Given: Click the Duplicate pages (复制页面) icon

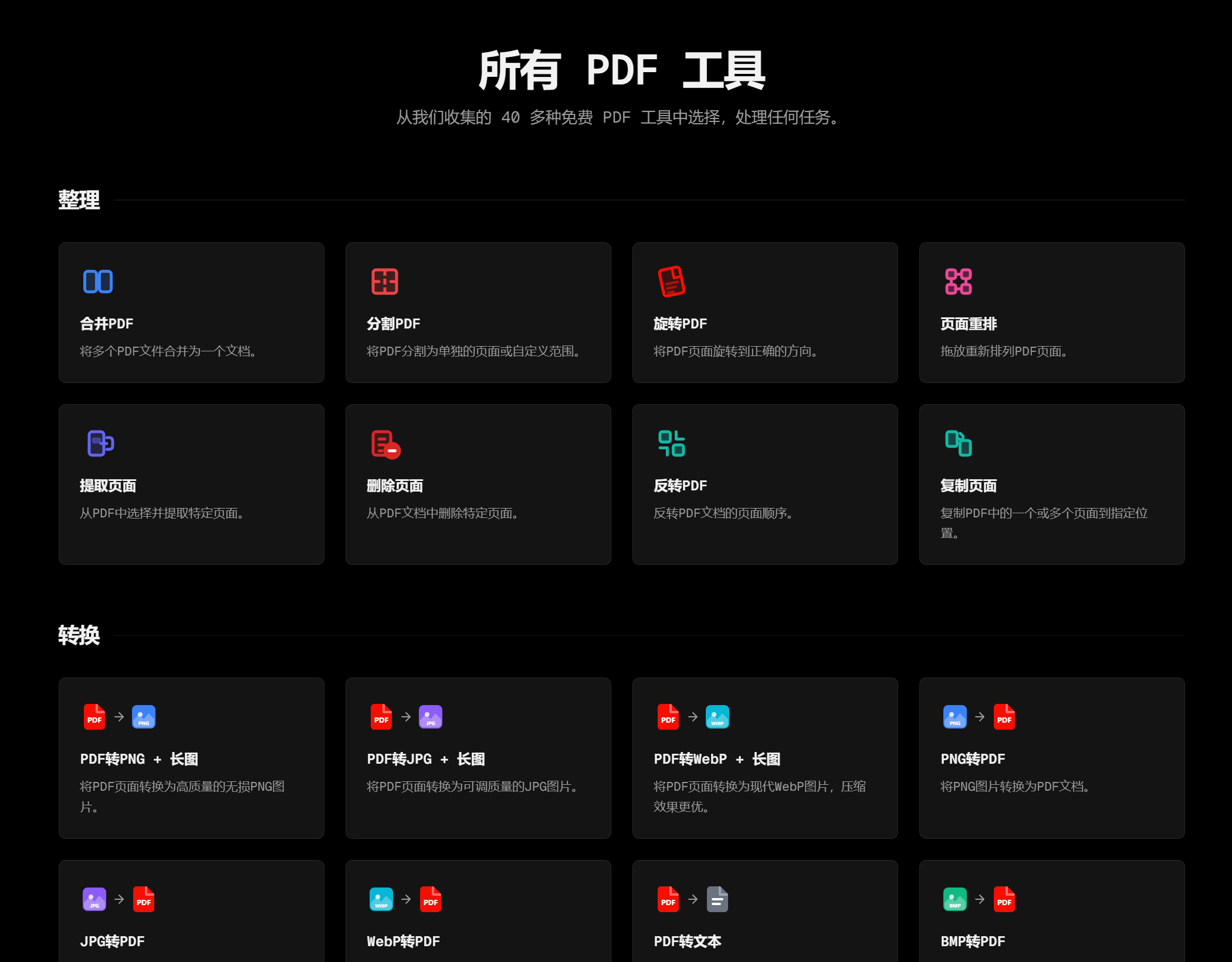Looking at the screenshot, I should coord(958,443).
